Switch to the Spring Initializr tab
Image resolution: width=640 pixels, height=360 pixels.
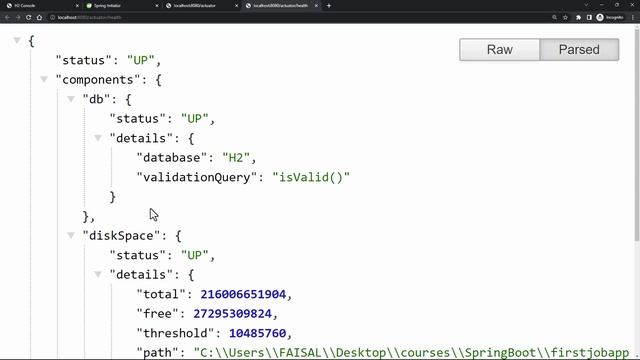(122, 6)
